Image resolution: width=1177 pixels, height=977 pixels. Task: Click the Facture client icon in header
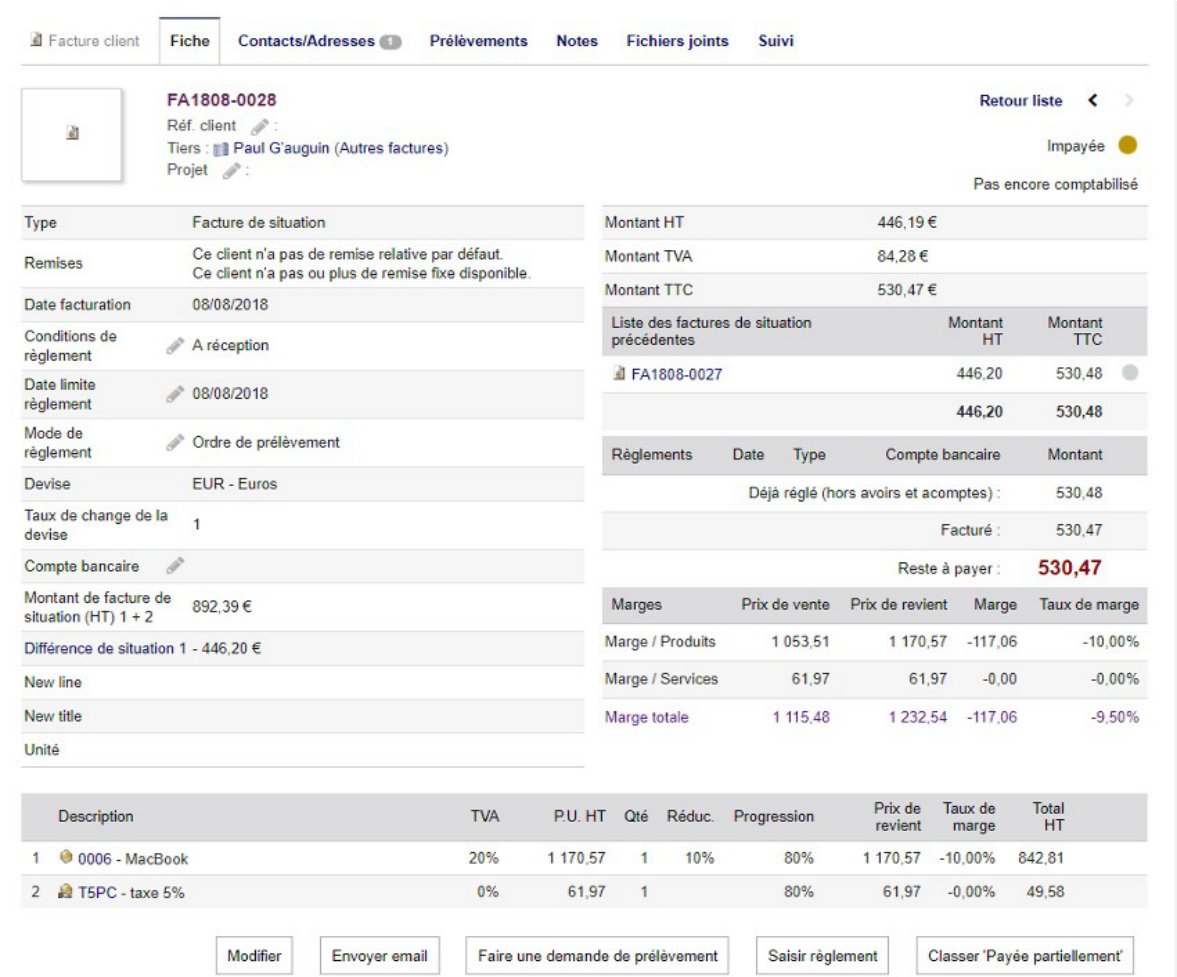(x=36, y=40)
